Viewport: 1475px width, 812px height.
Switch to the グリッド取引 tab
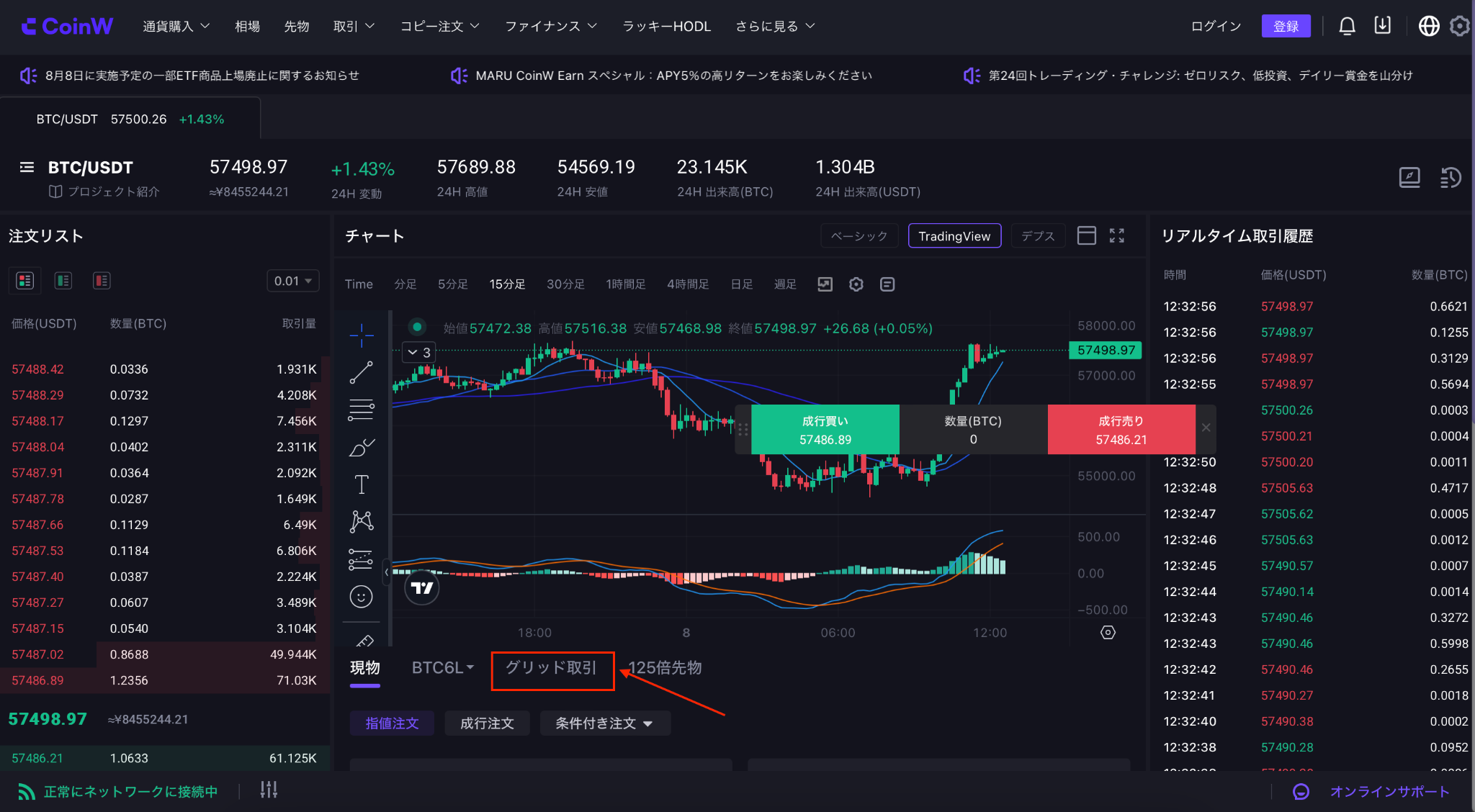pos(552,667)
